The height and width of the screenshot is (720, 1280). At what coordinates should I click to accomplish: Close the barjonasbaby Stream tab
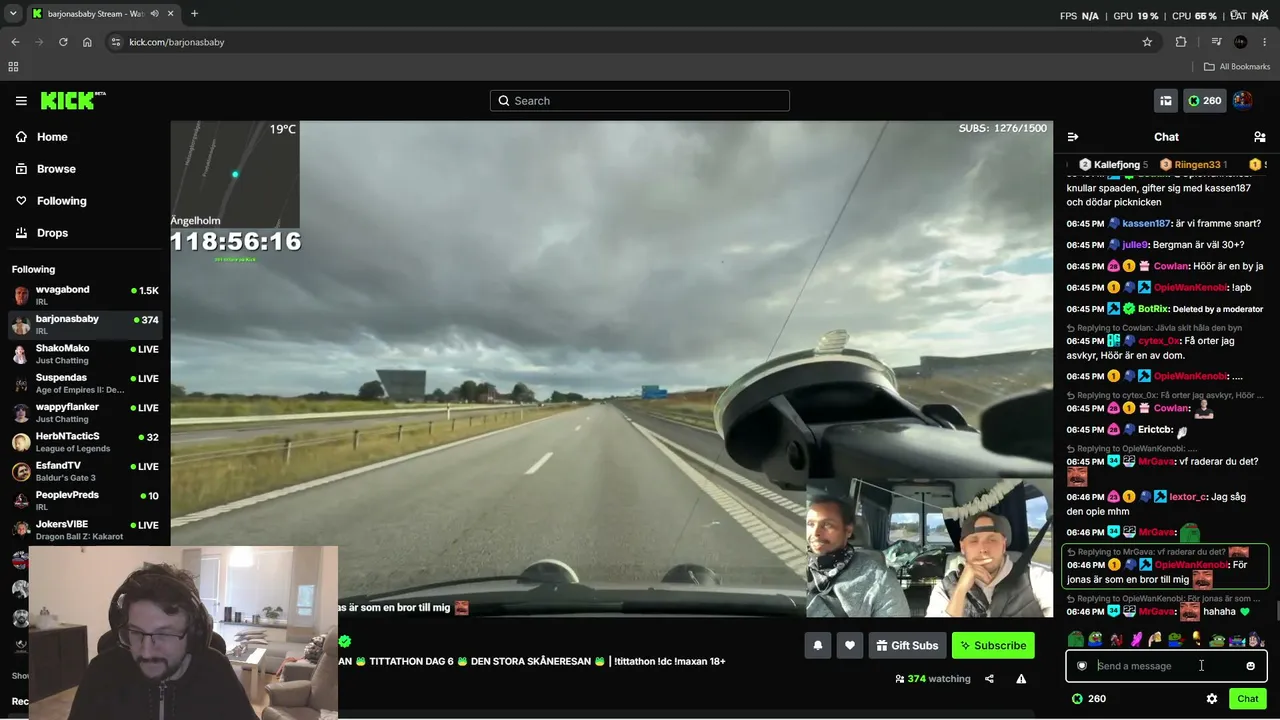point(171,14)
